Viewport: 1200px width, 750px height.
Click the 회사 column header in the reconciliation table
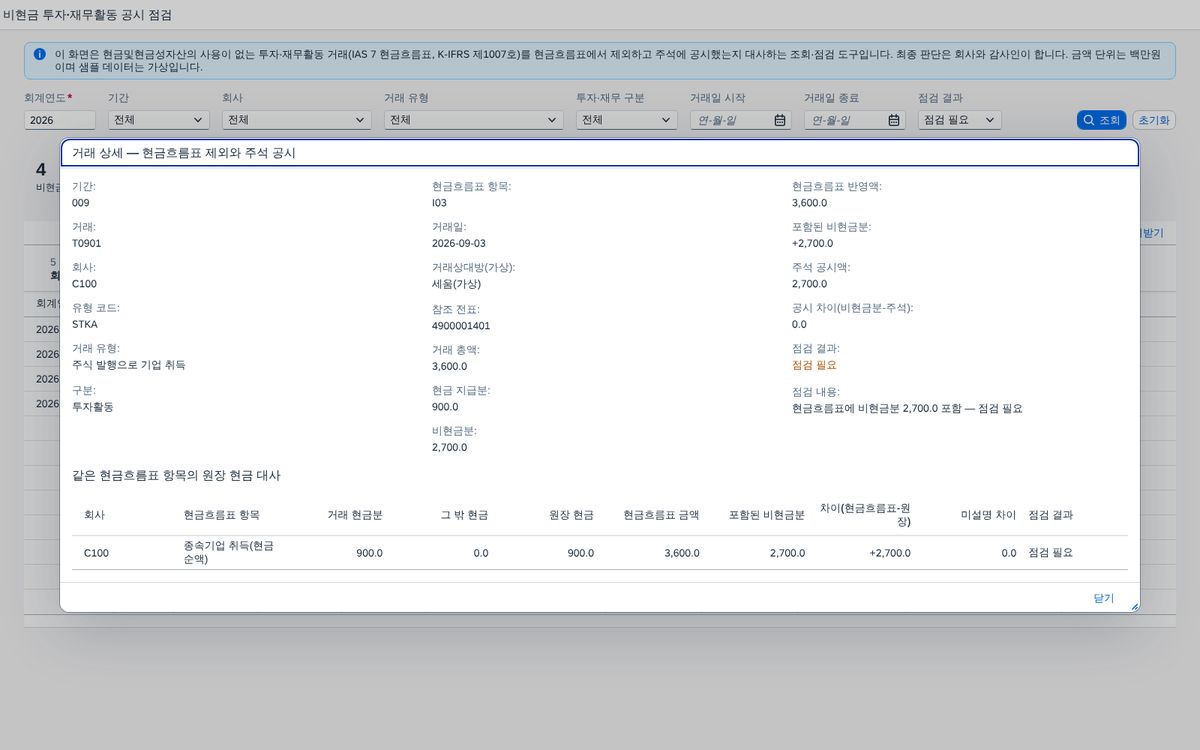click(x=94, y=515)
